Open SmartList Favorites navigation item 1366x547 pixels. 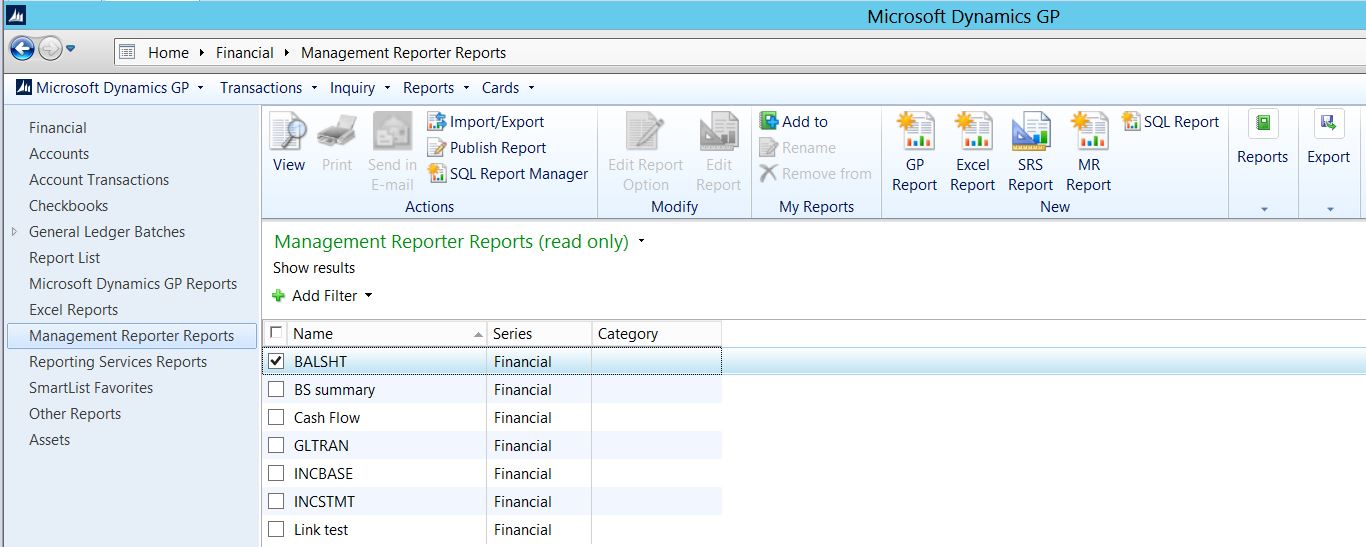coord(91,387)
